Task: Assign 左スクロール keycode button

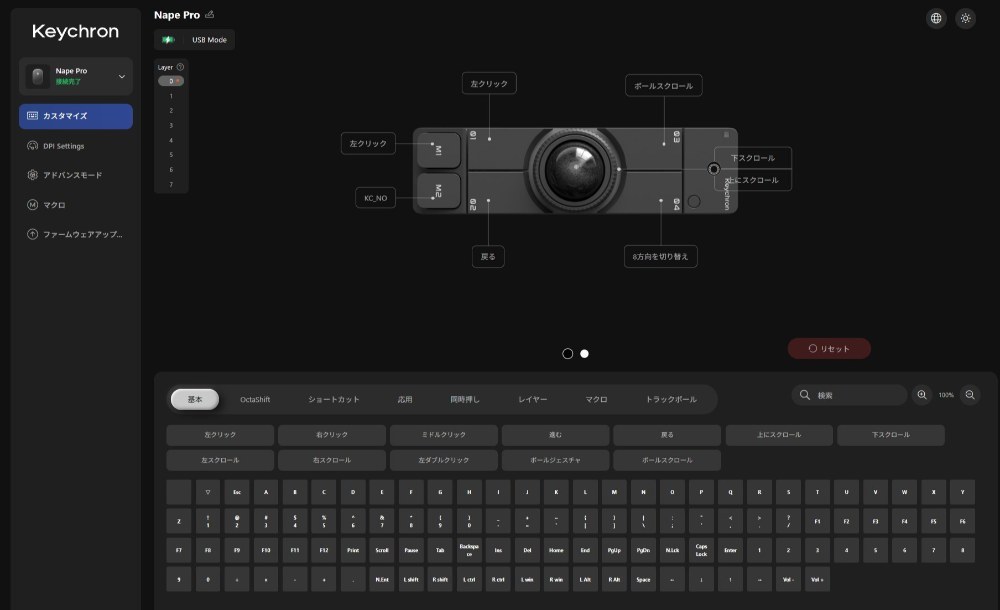Action: [220, 460]
